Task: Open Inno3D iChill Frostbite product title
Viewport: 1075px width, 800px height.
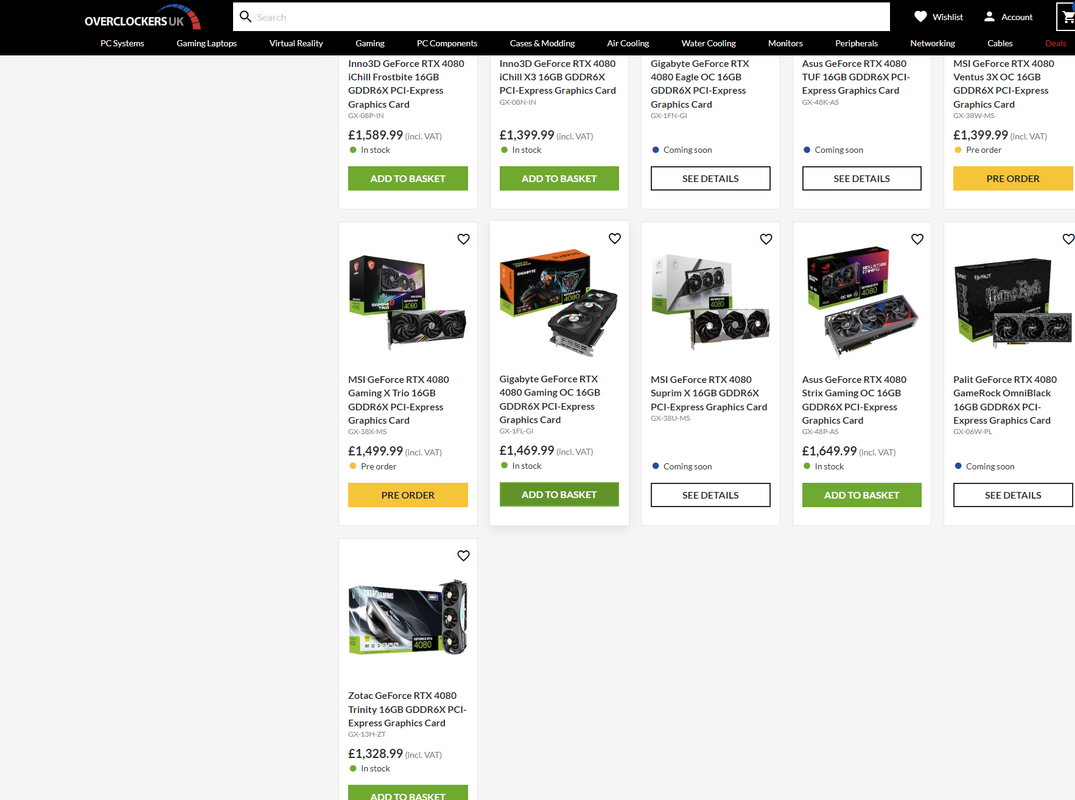Action: 406,84
